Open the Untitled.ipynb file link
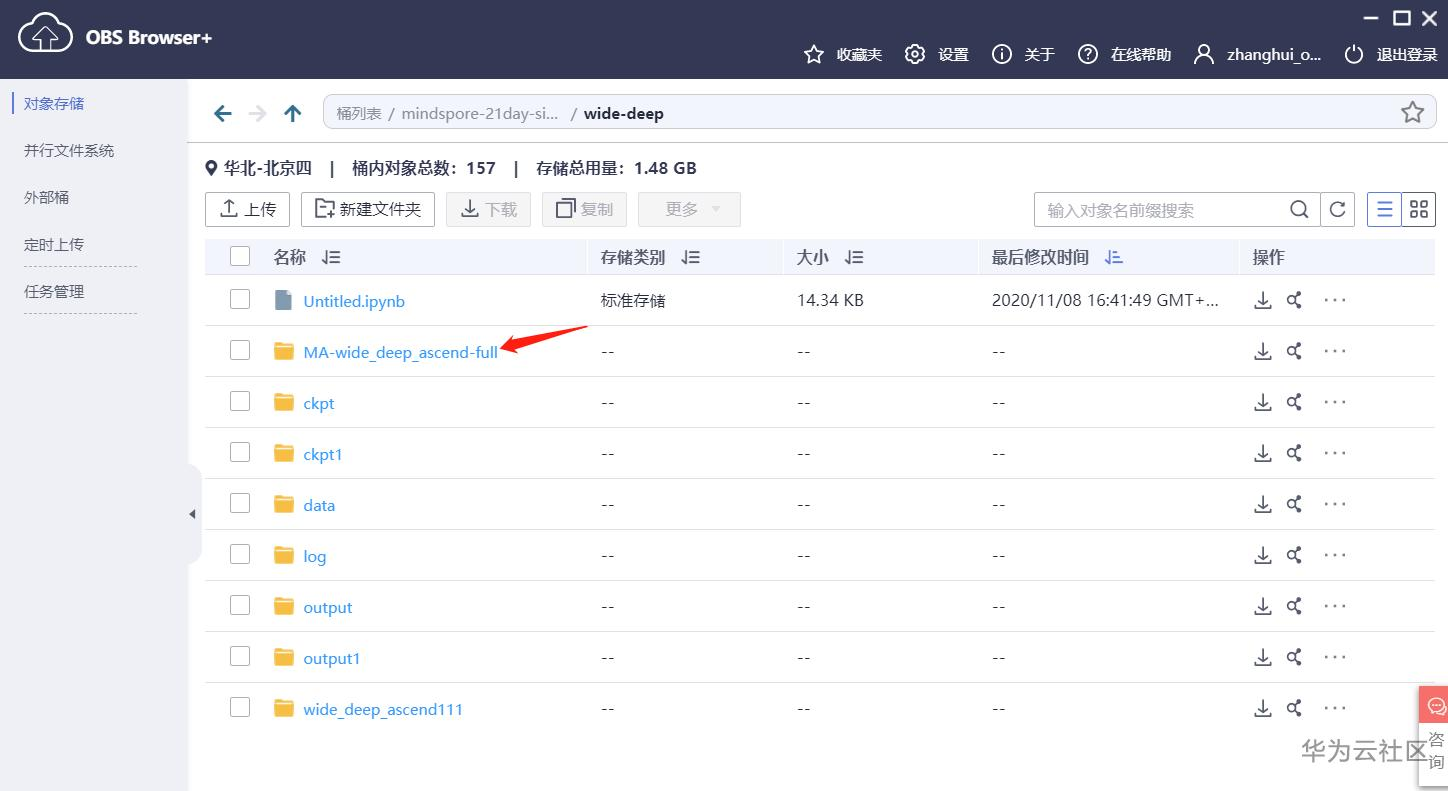 coord(354,301)
